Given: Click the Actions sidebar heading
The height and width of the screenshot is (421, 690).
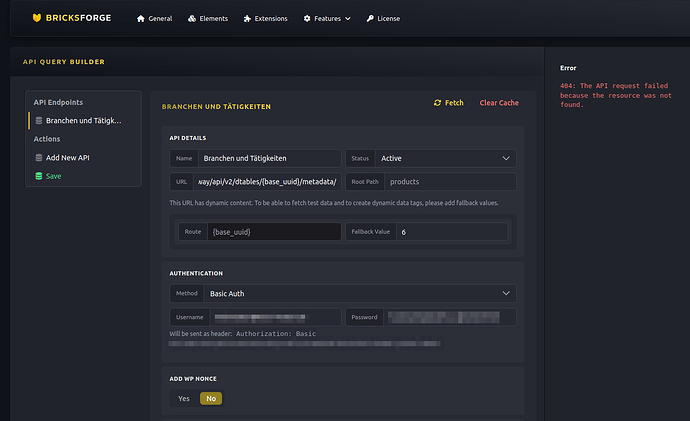Looking at the screenshot, I should coord(47,139).
